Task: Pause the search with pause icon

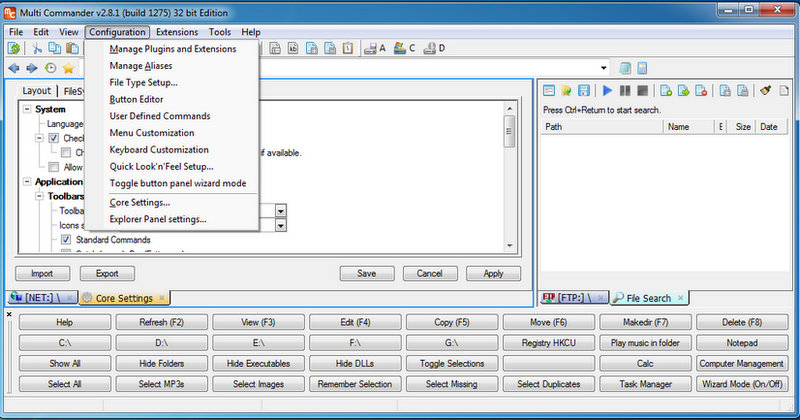Action: click(624, 91)
